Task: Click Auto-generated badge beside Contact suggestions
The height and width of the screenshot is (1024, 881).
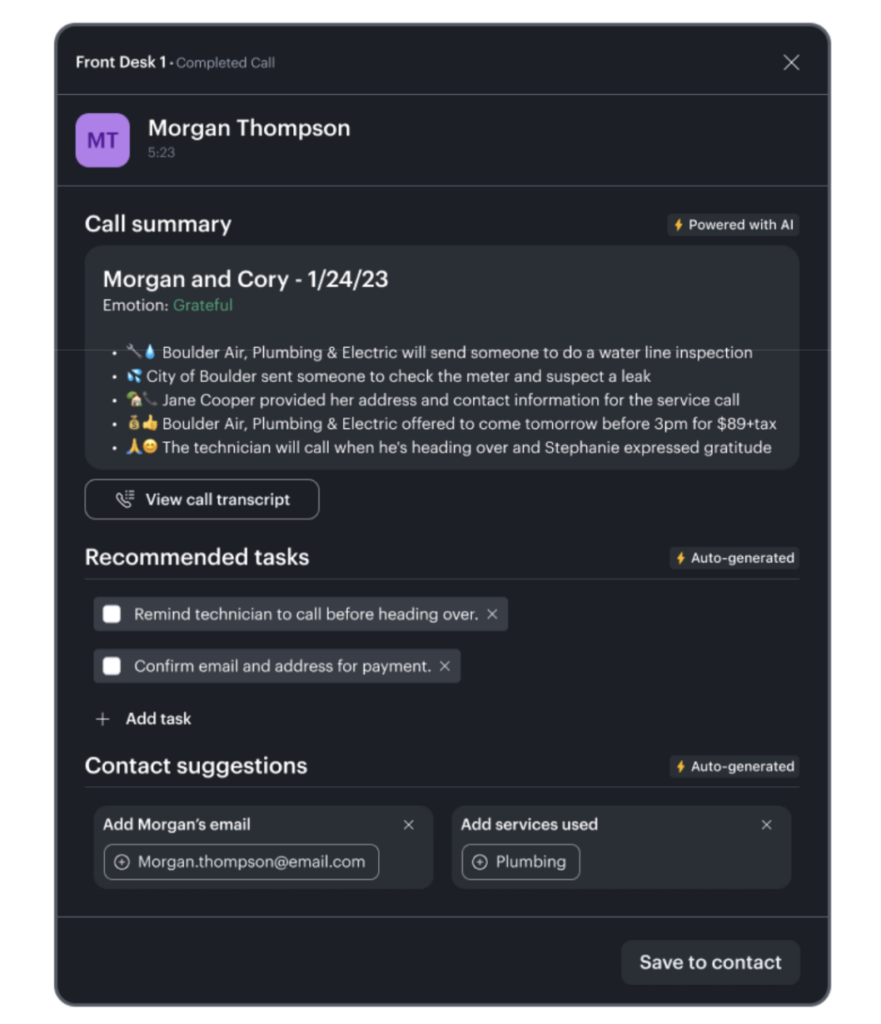Action: (x=734, y=767)
